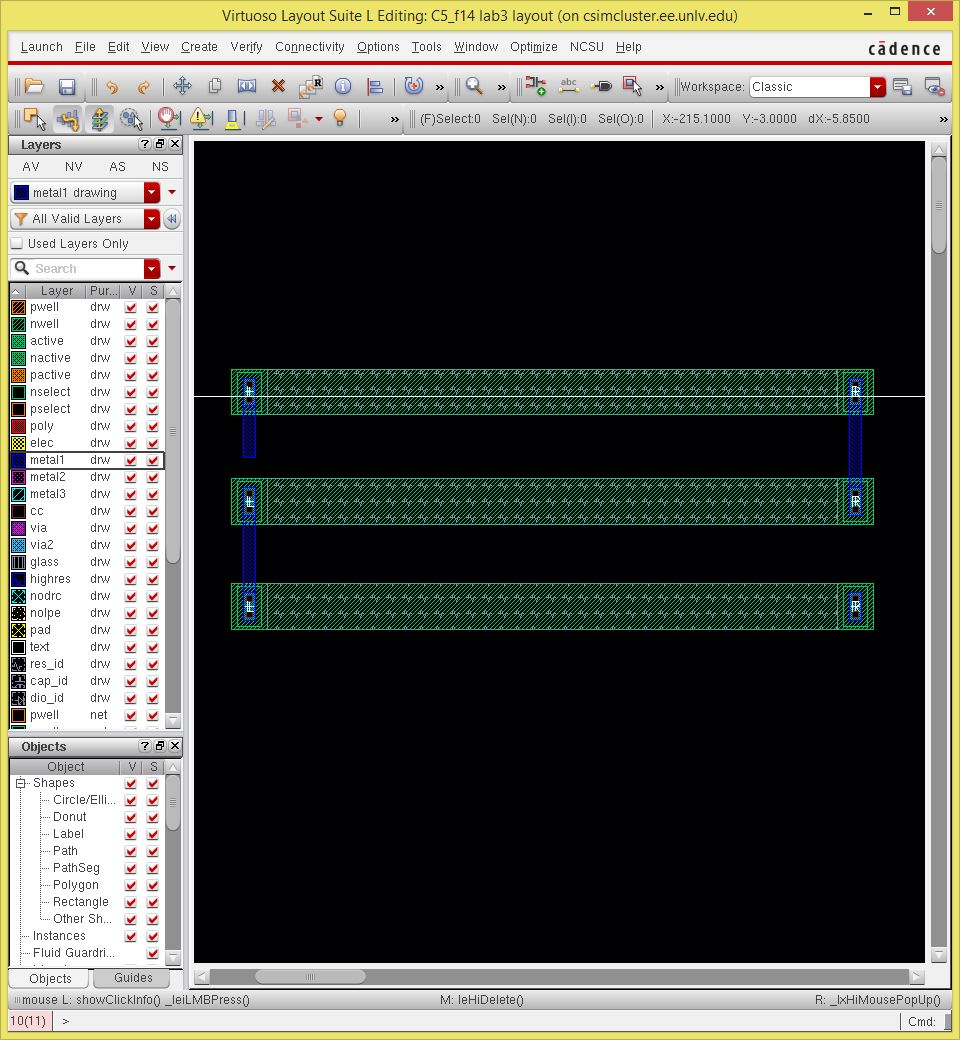Open the Connectivity menu
Screen dimensions: 960x1040
[x=309, y=46]
